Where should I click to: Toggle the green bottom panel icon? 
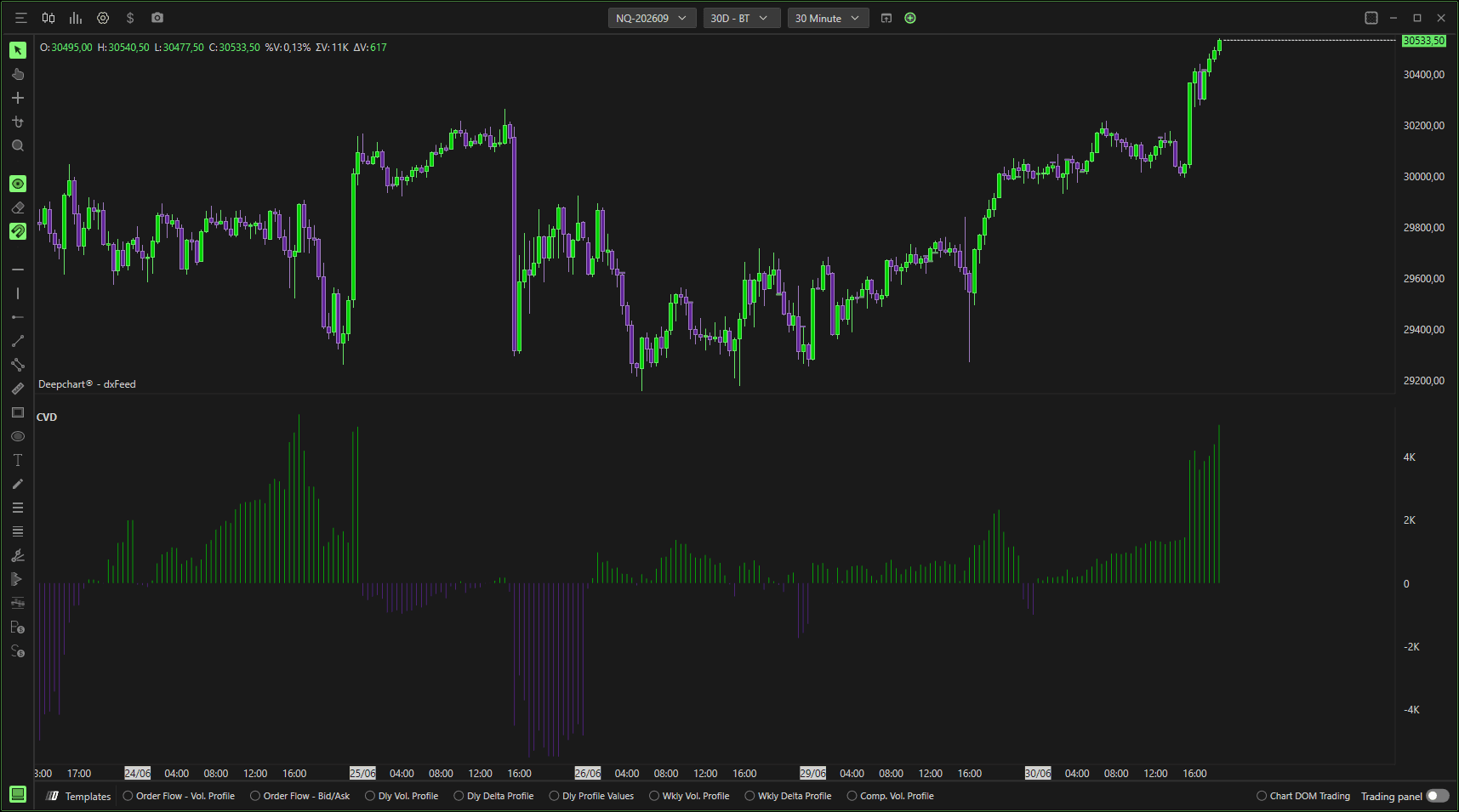click(18, 794)
